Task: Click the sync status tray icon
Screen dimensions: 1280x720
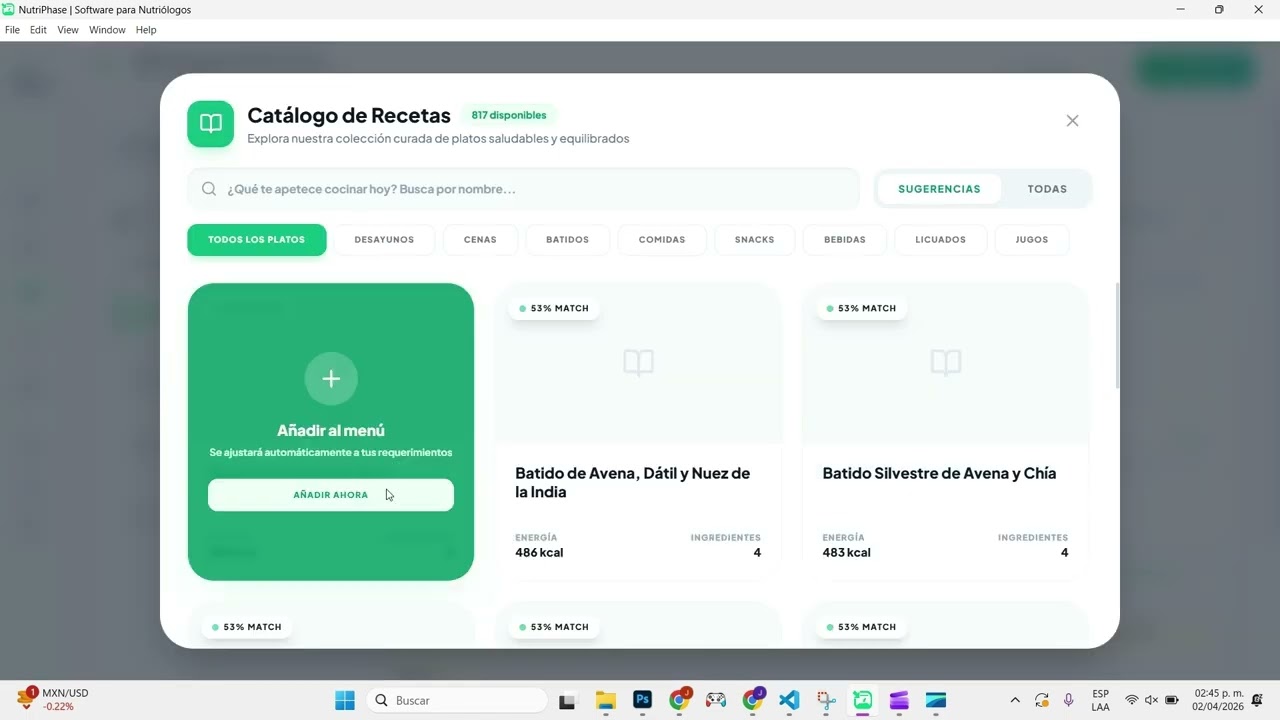Action: 1042,700
